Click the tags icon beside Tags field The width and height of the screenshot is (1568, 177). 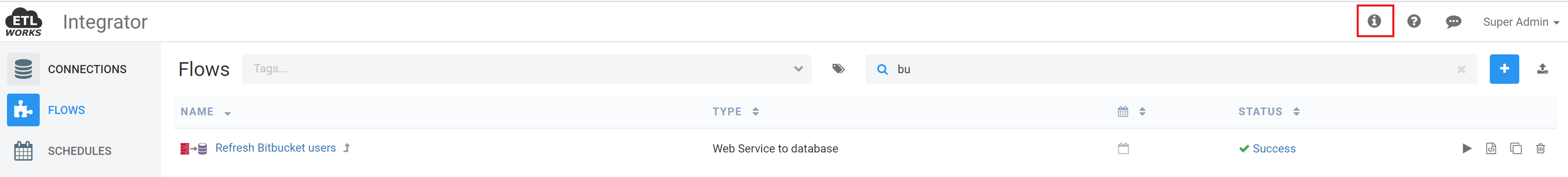838,69
